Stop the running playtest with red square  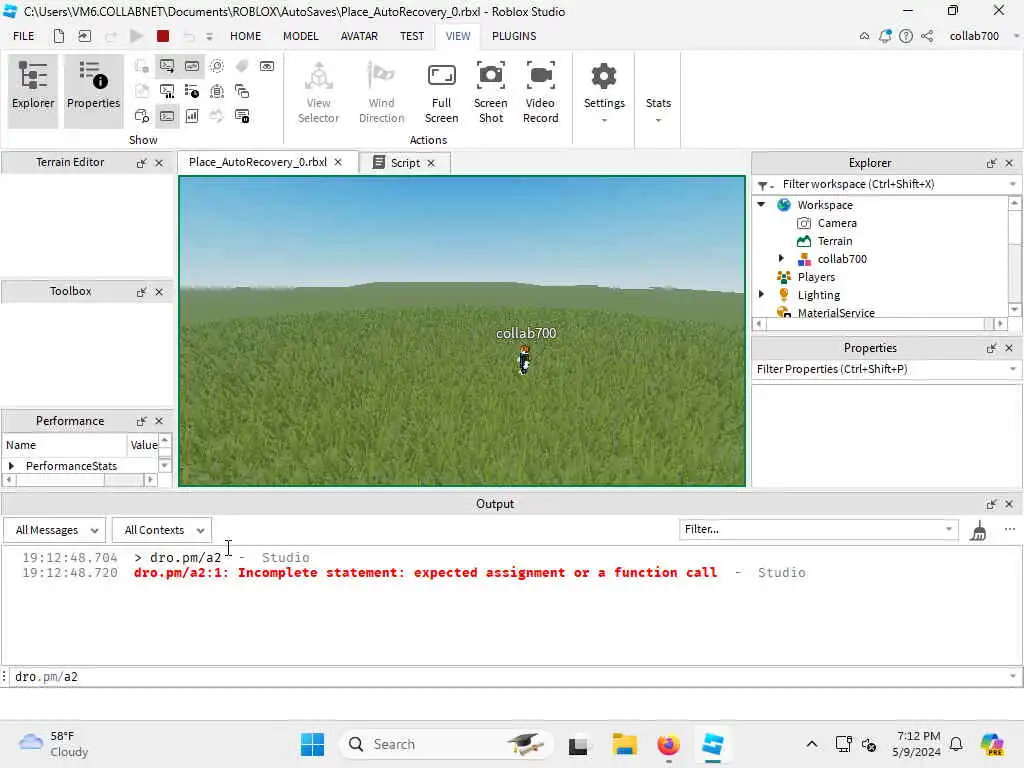[163, 36]
